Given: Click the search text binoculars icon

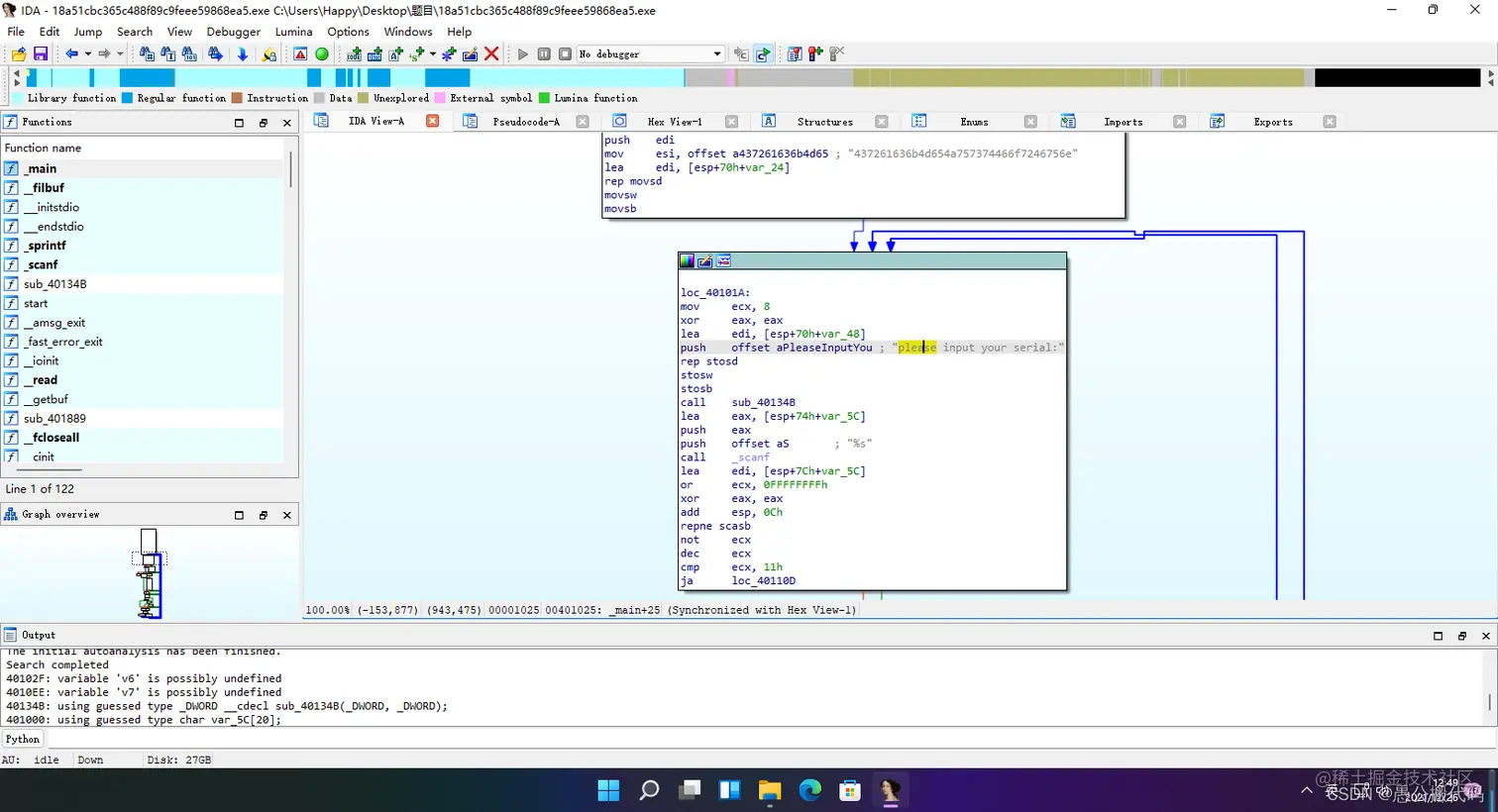Looking at the screenshot, I should tap(167, 53).
